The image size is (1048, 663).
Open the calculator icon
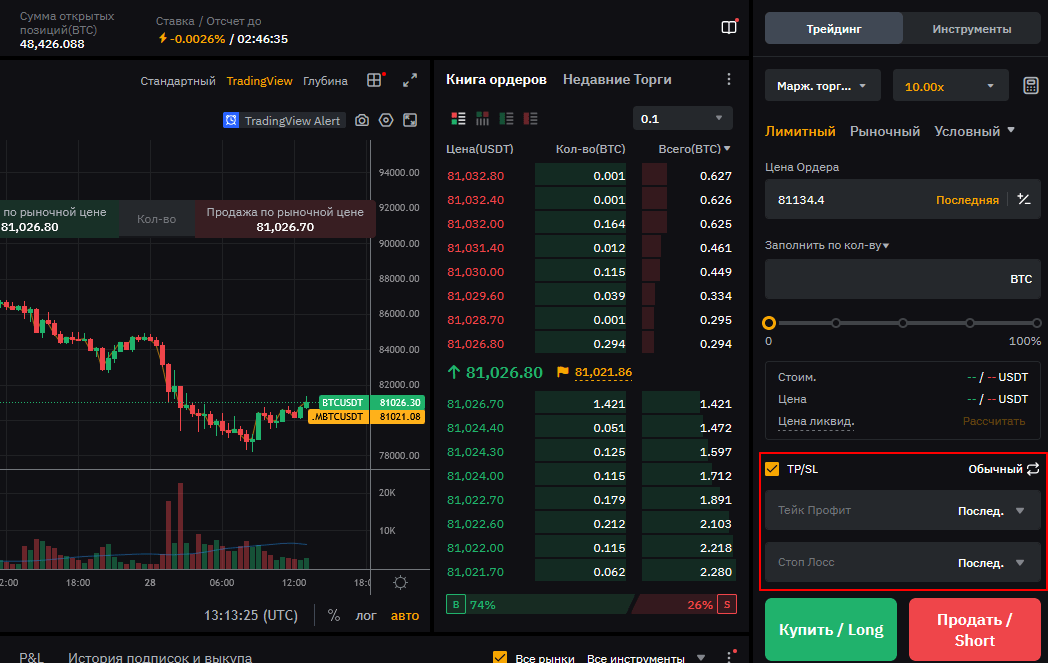pos(1030,86)
